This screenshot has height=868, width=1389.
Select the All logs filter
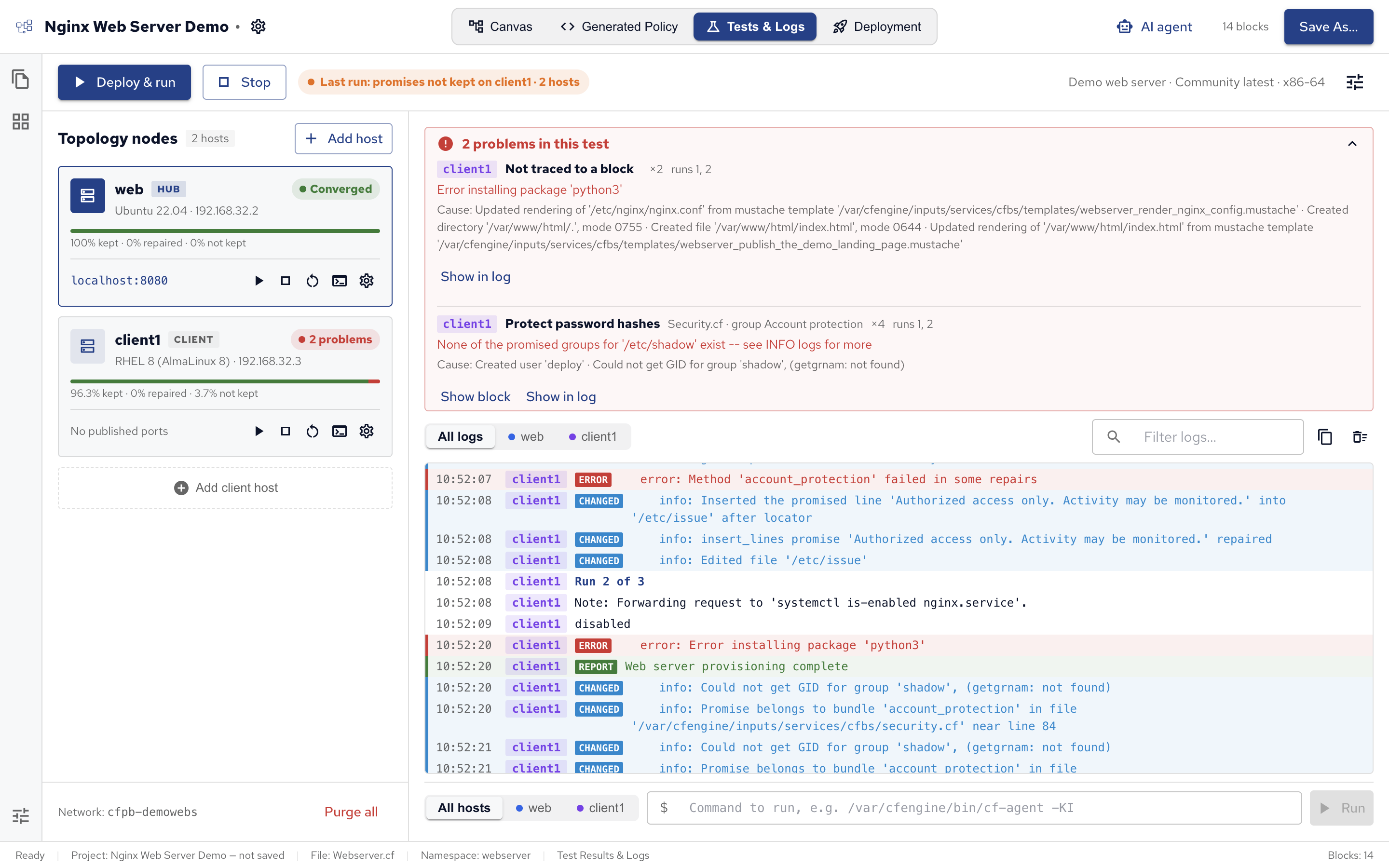pos(460,437)
